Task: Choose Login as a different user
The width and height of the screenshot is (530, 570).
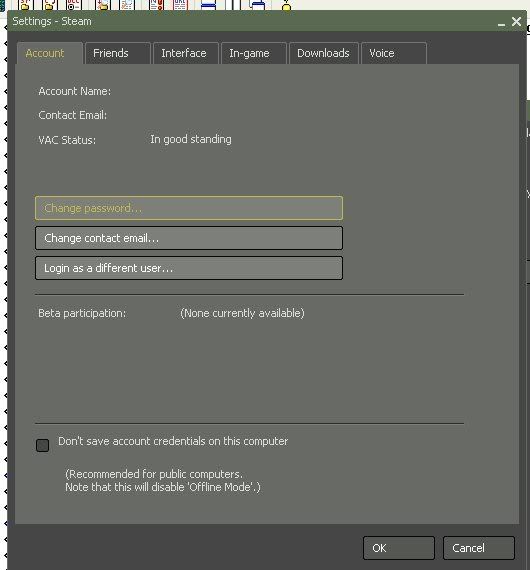Action: click(x=189, y=268)
